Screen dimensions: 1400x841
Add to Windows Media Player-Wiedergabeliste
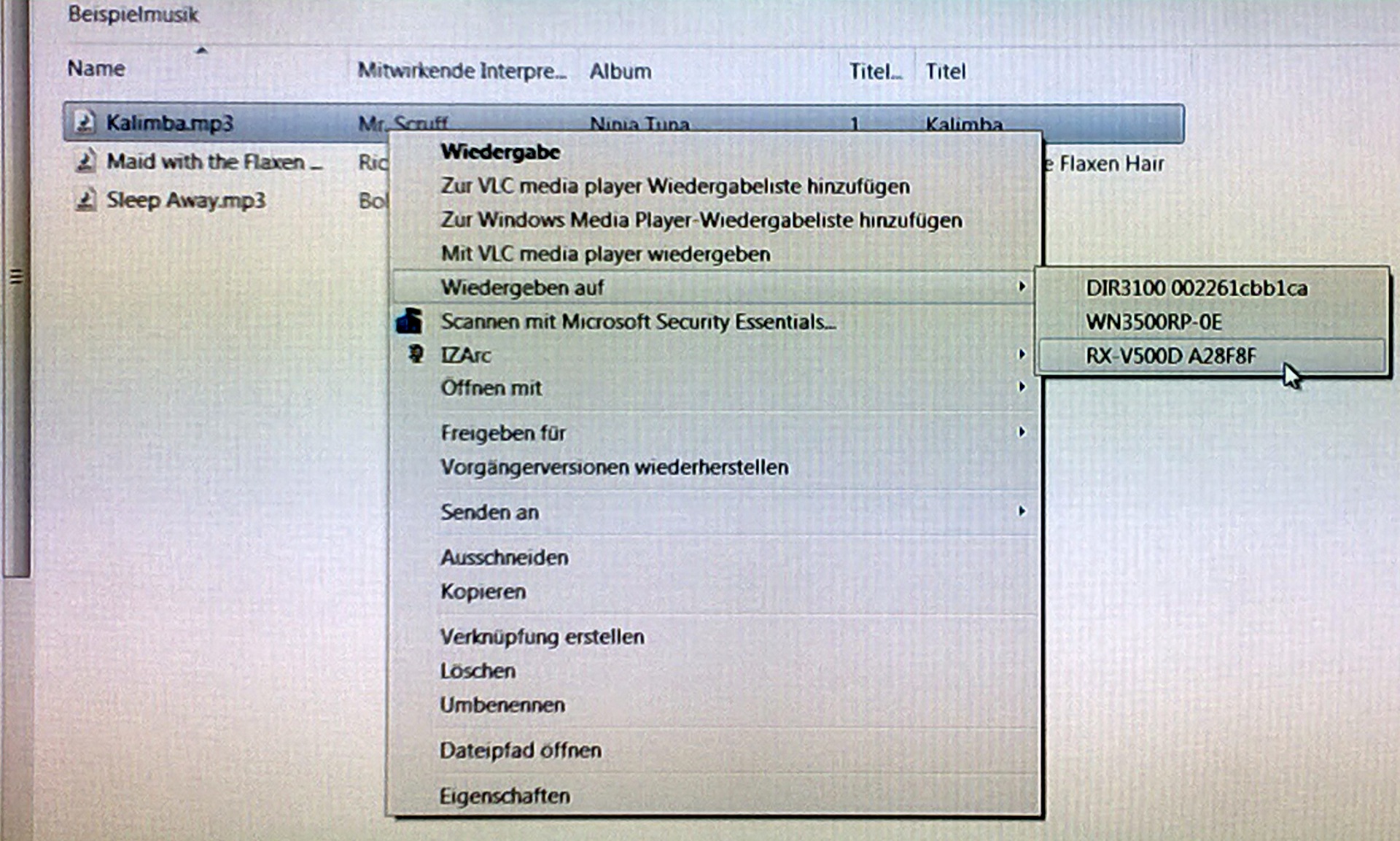[701, 220]
